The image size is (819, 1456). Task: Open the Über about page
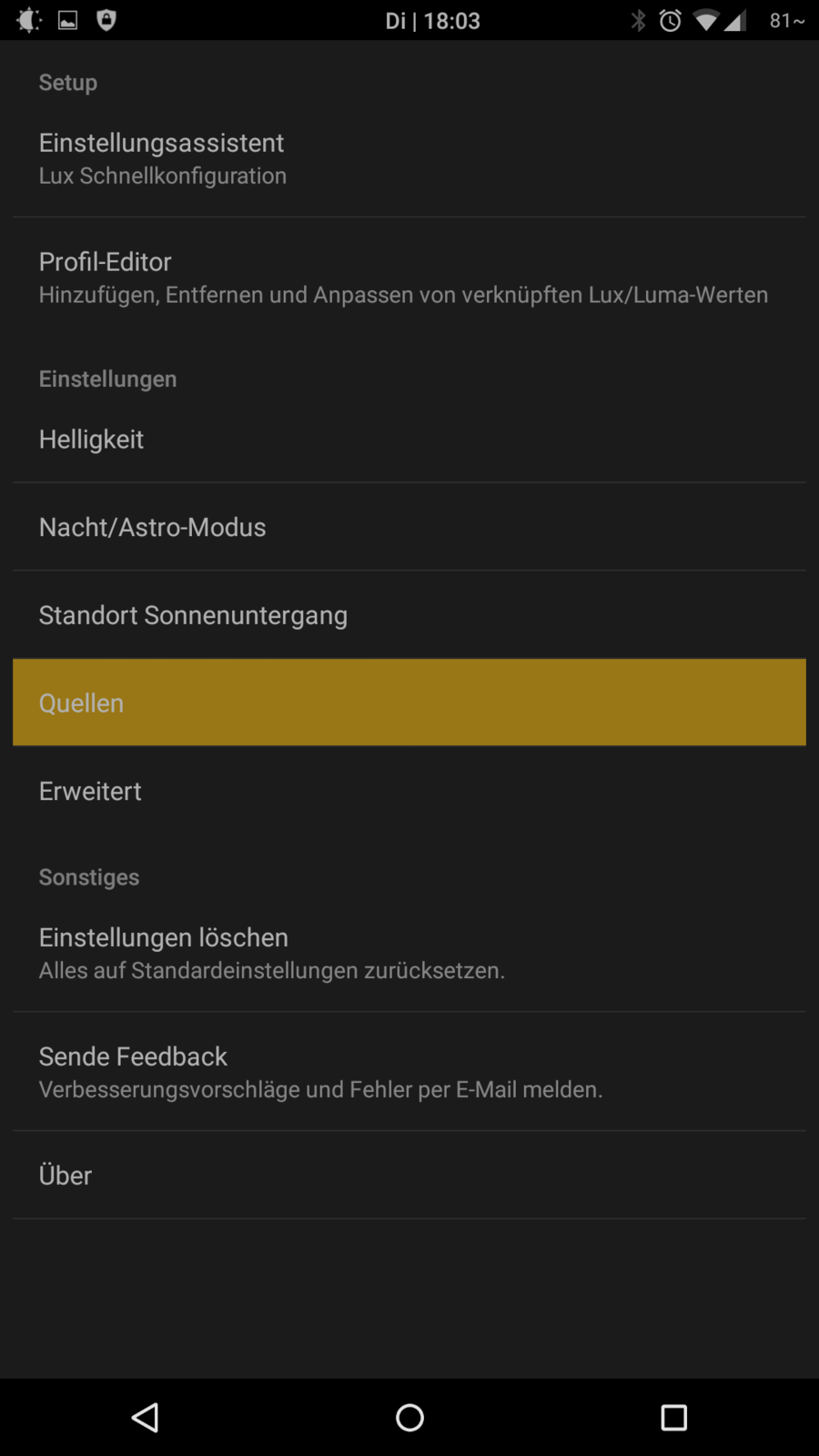pyautogui.click(x=409, y=1175)
